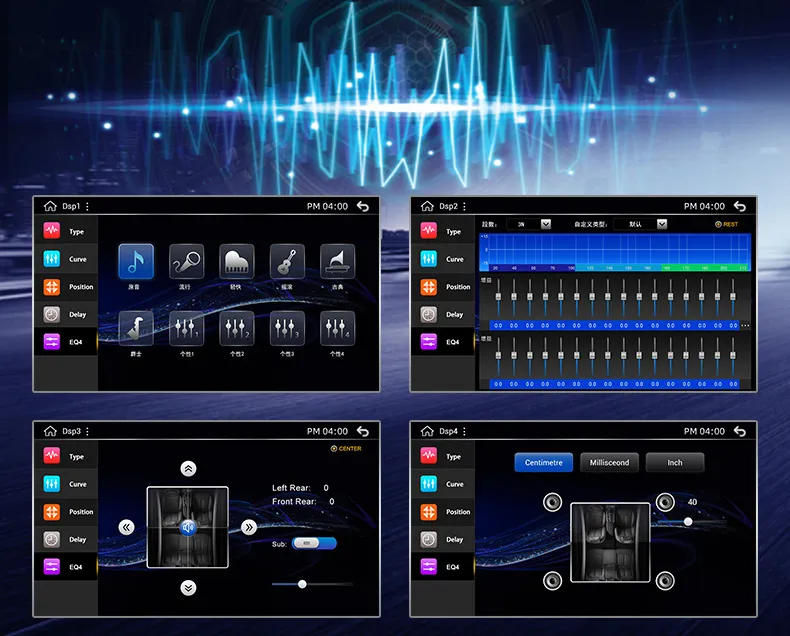Choose the microphone pop preset in Dsp1
790x636 pixels.
point(186,261)
